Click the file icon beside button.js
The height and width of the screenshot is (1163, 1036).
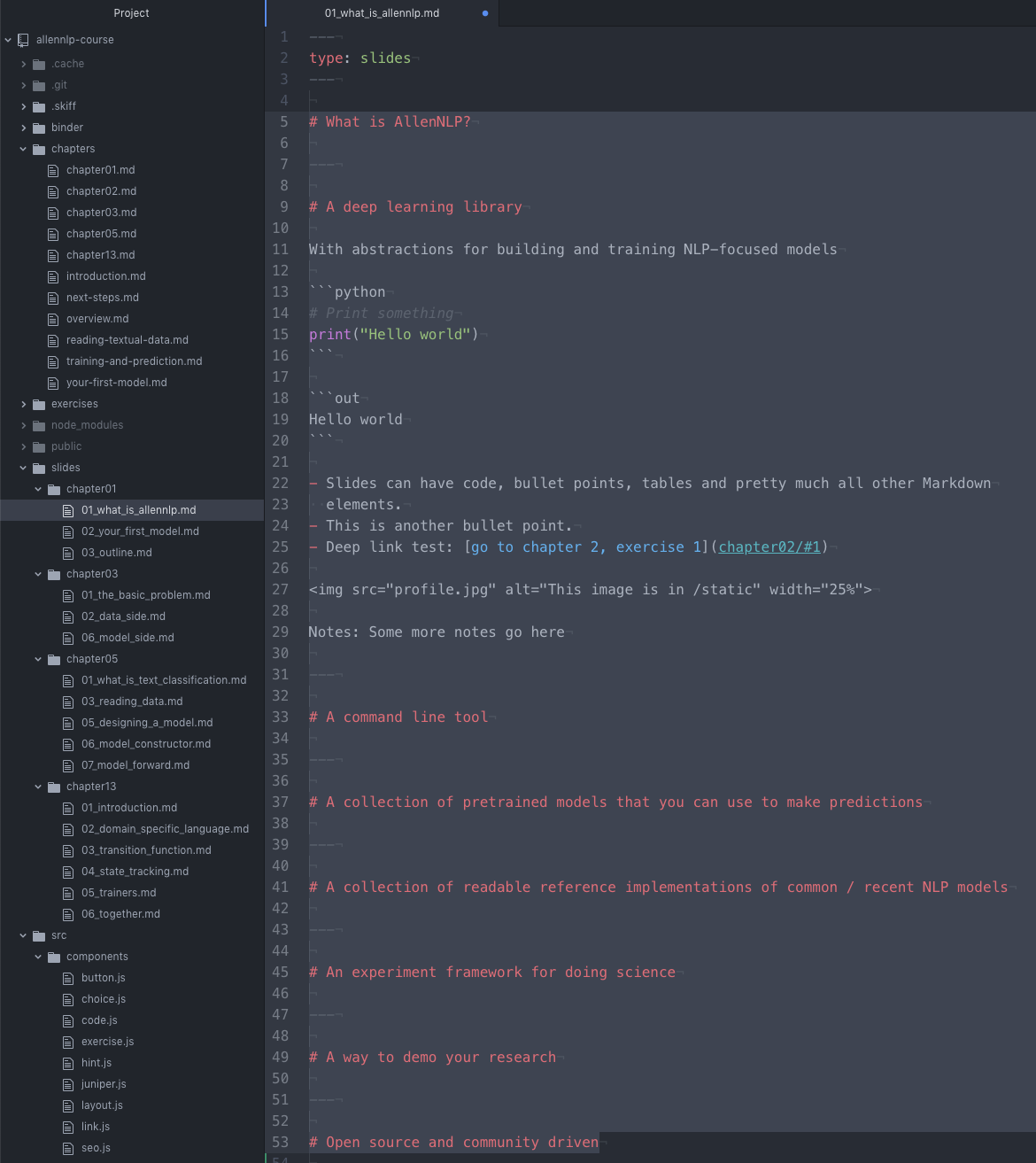pos(67,978)
